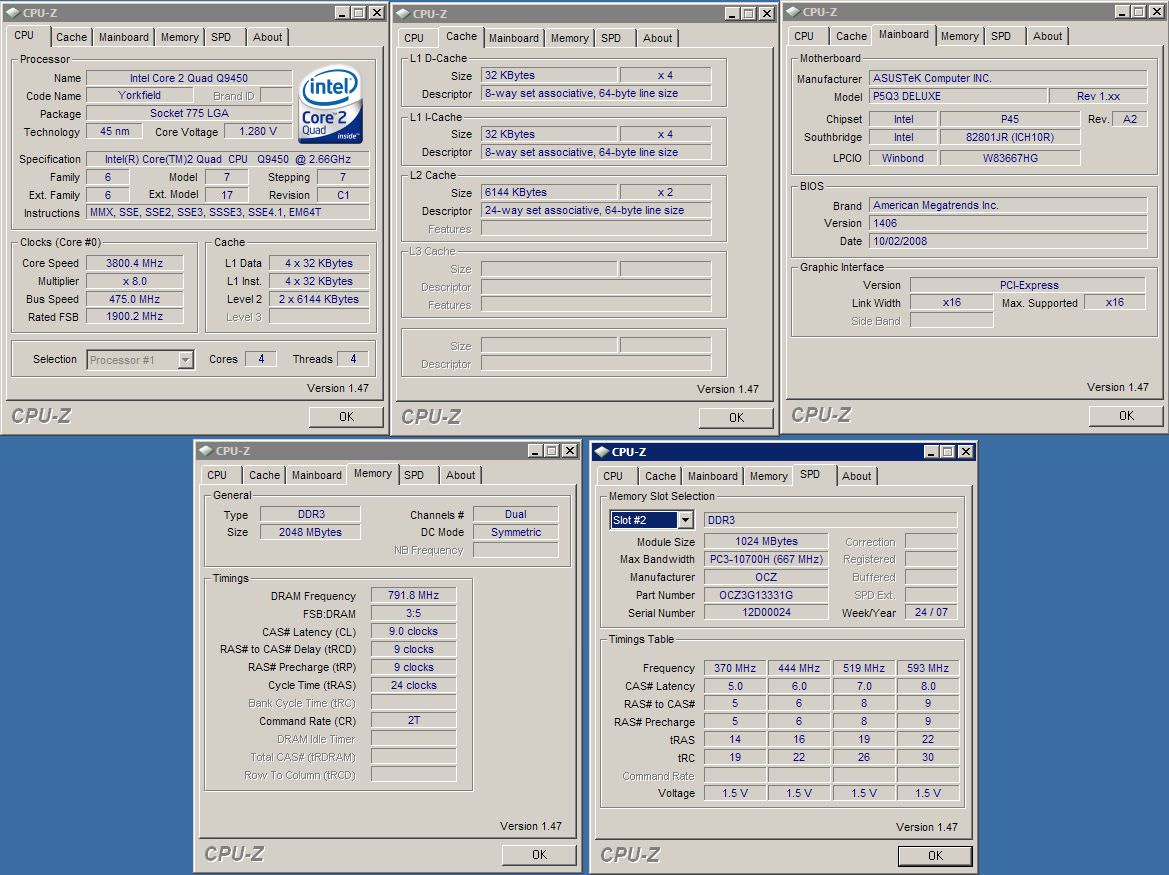Open the SPD tab in the CPU window
Image resolution: width=1169 pixels, height=875 pixels.
(x=221, y=37)
